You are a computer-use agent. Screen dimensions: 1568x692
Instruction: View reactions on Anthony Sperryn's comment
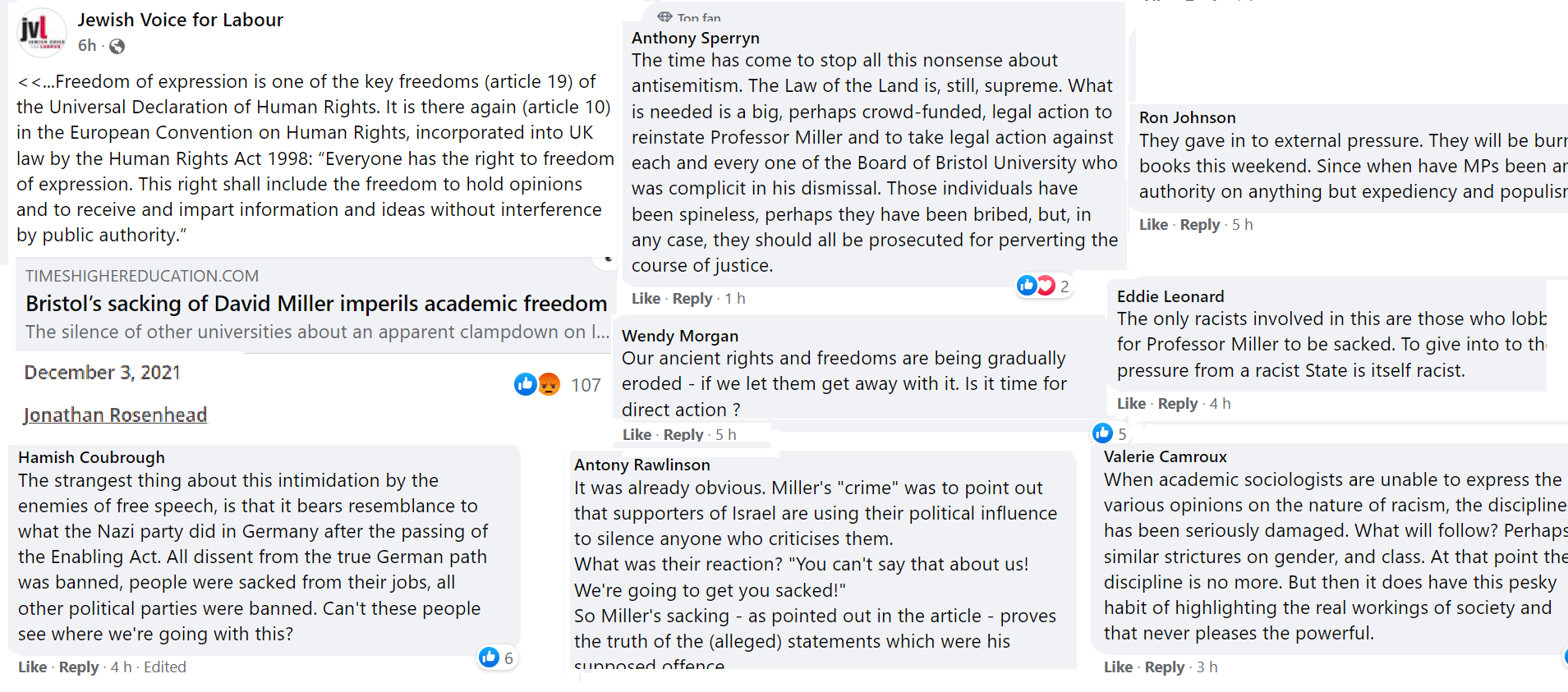(1043, 286)
